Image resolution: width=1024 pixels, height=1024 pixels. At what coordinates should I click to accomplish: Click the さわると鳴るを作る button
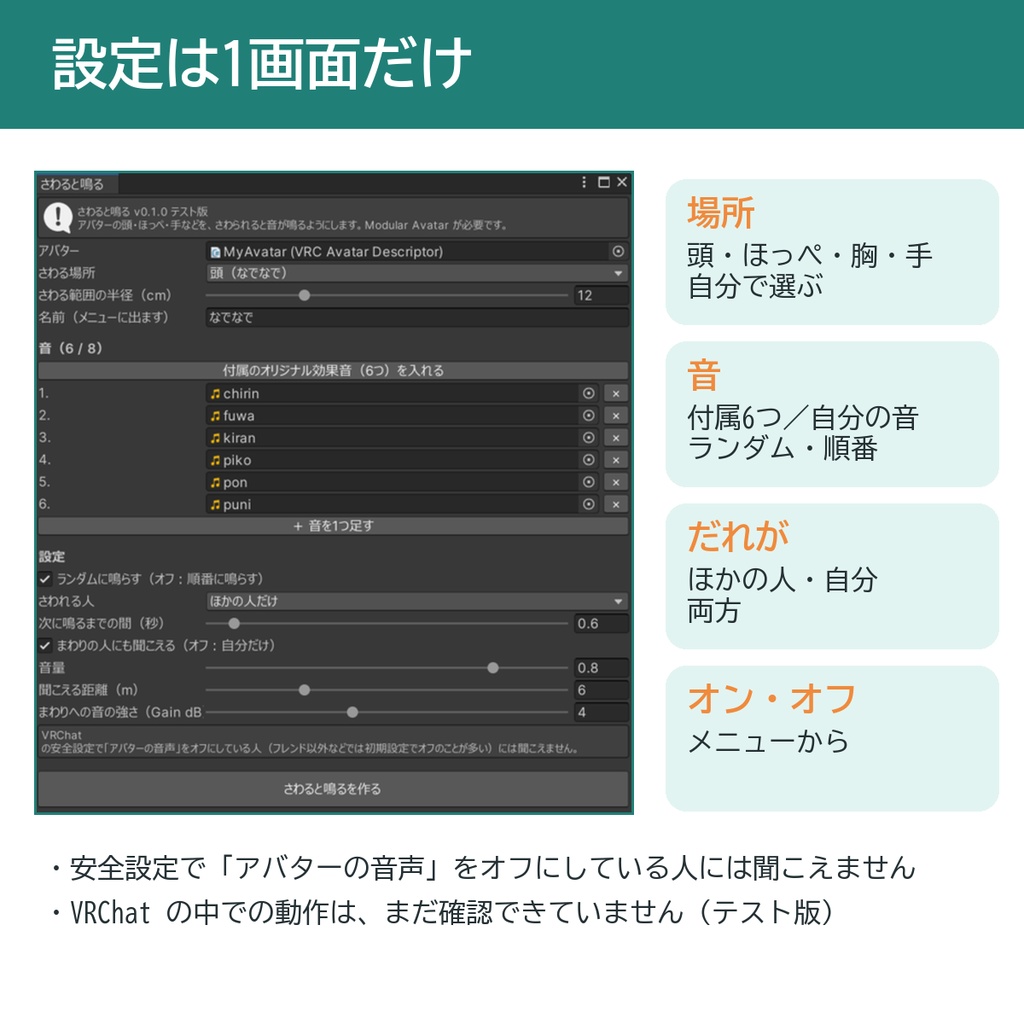(333, 789)
